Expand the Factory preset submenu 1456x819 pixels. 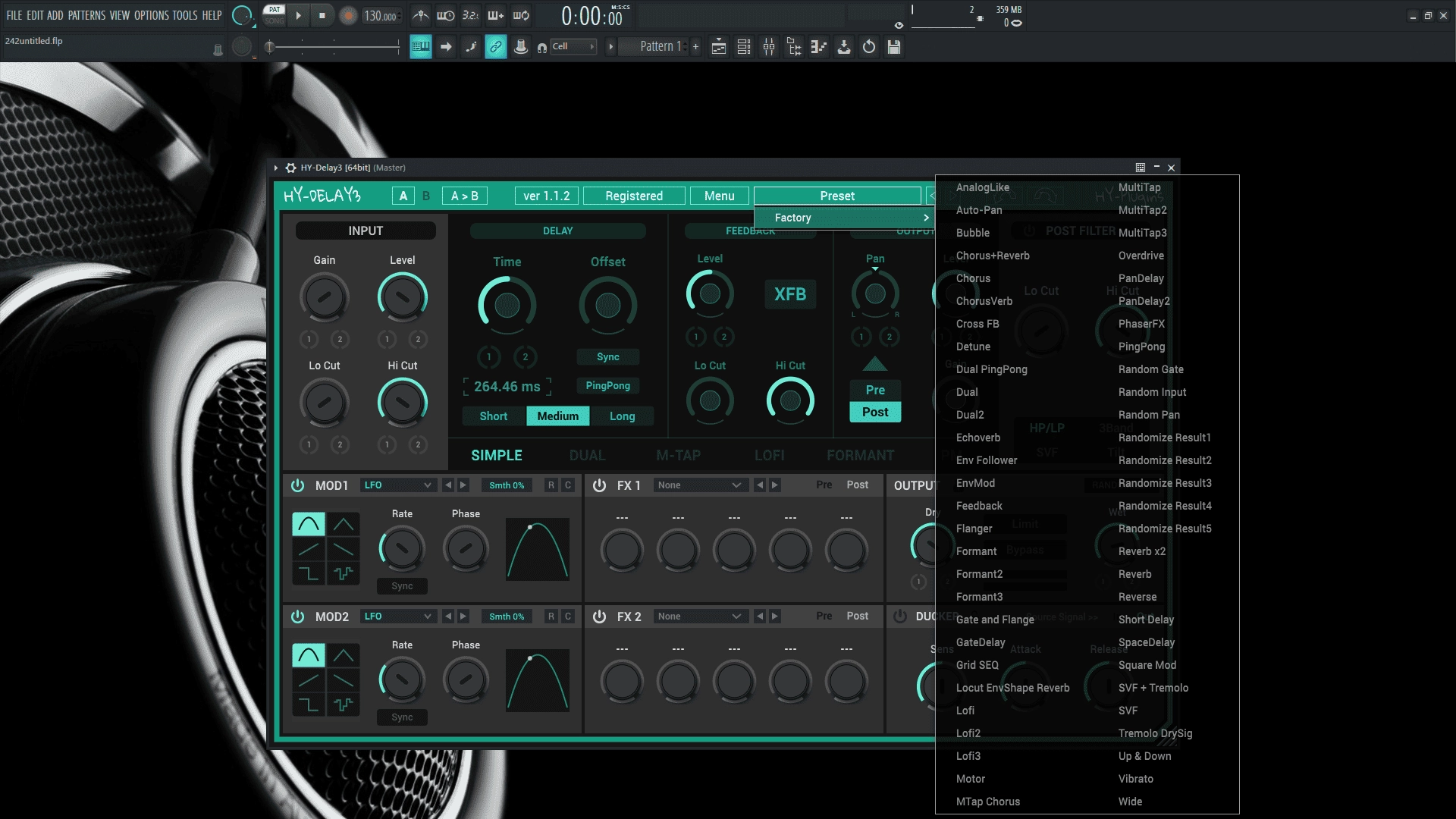(x=844, y=218)
